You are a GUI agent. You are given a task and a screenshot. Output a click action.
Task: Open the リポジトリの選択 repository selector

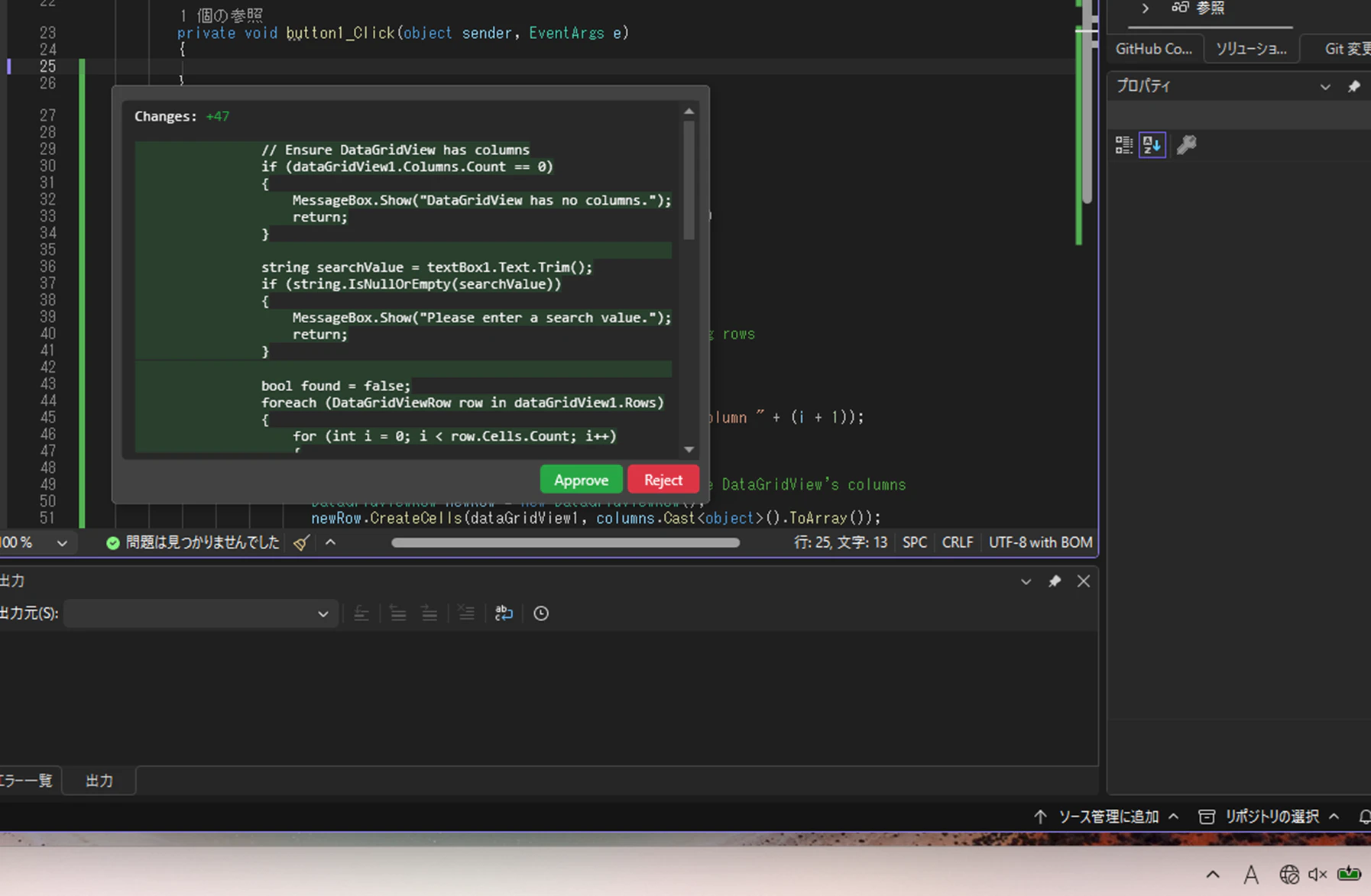tap(1271, 817)
